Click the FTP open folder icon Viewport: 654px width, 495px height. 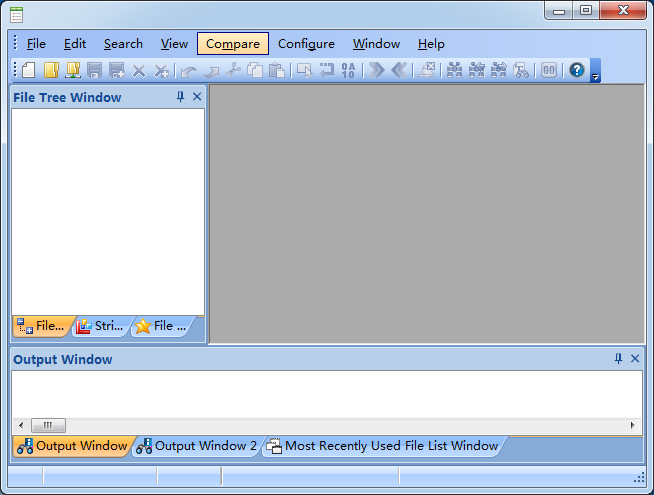pos(73,70)
